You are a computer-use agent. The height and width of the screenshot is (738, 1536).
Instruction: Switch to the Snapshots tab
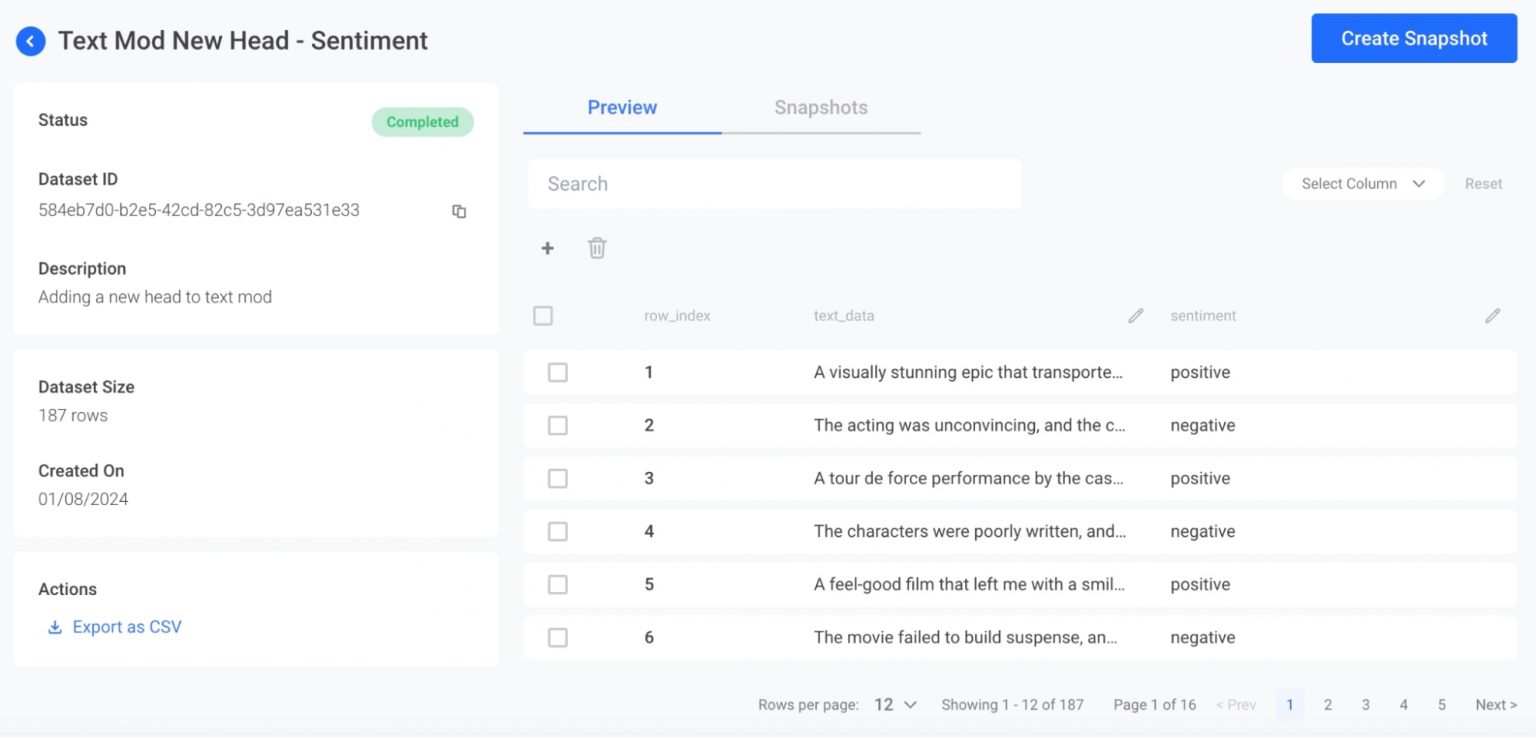(820, 107)
